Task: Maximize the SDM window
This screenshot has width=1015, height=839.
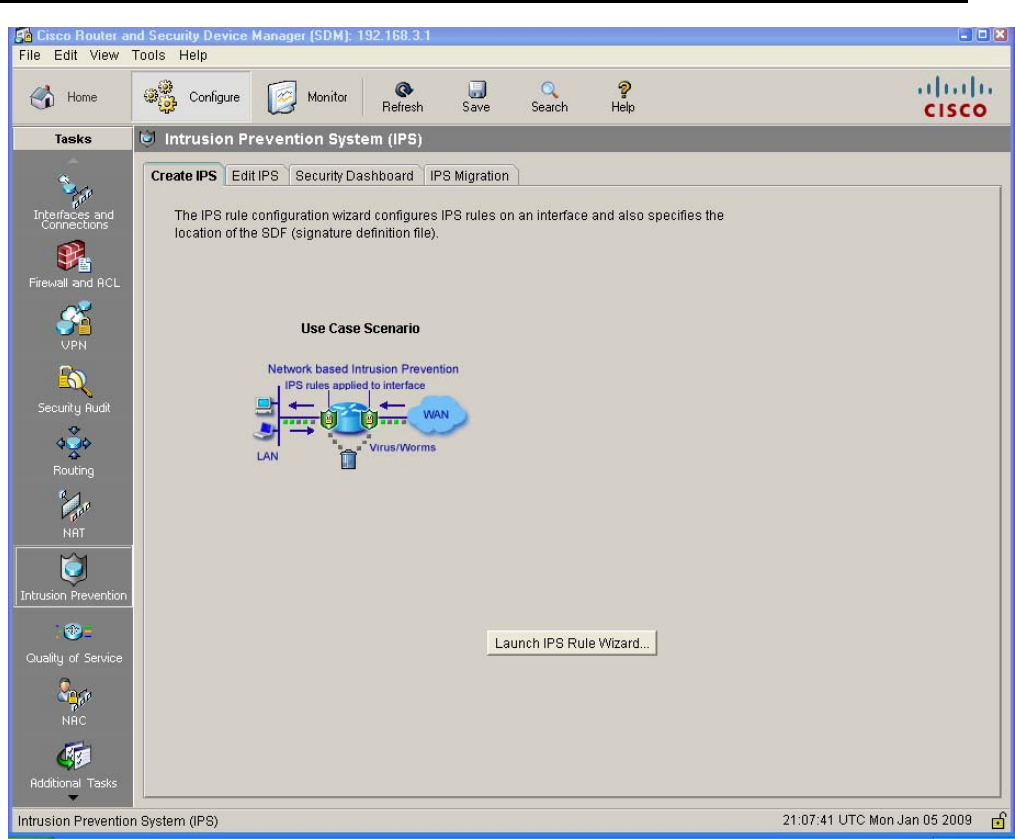Action: point(983,35)
